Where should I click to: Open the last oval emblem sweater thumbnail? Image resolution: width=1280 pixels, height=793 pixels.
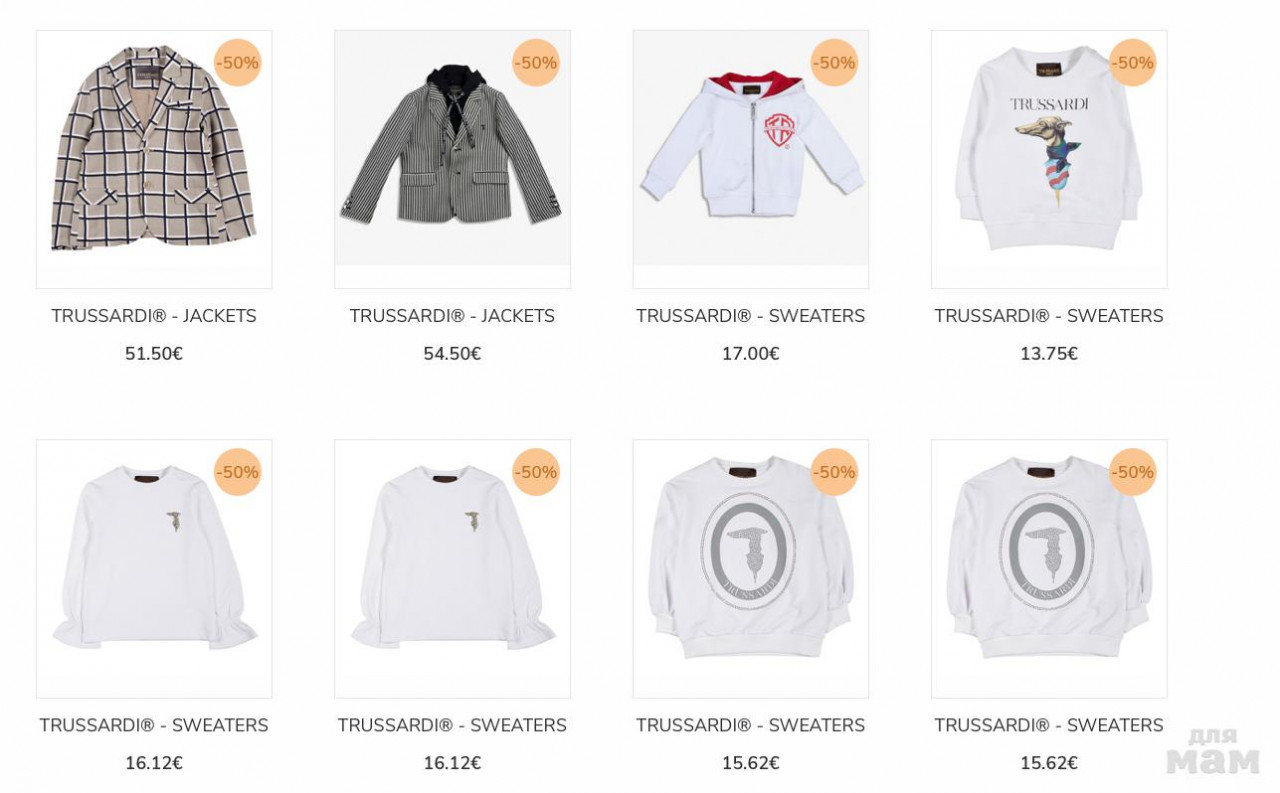click(1049, 568)
